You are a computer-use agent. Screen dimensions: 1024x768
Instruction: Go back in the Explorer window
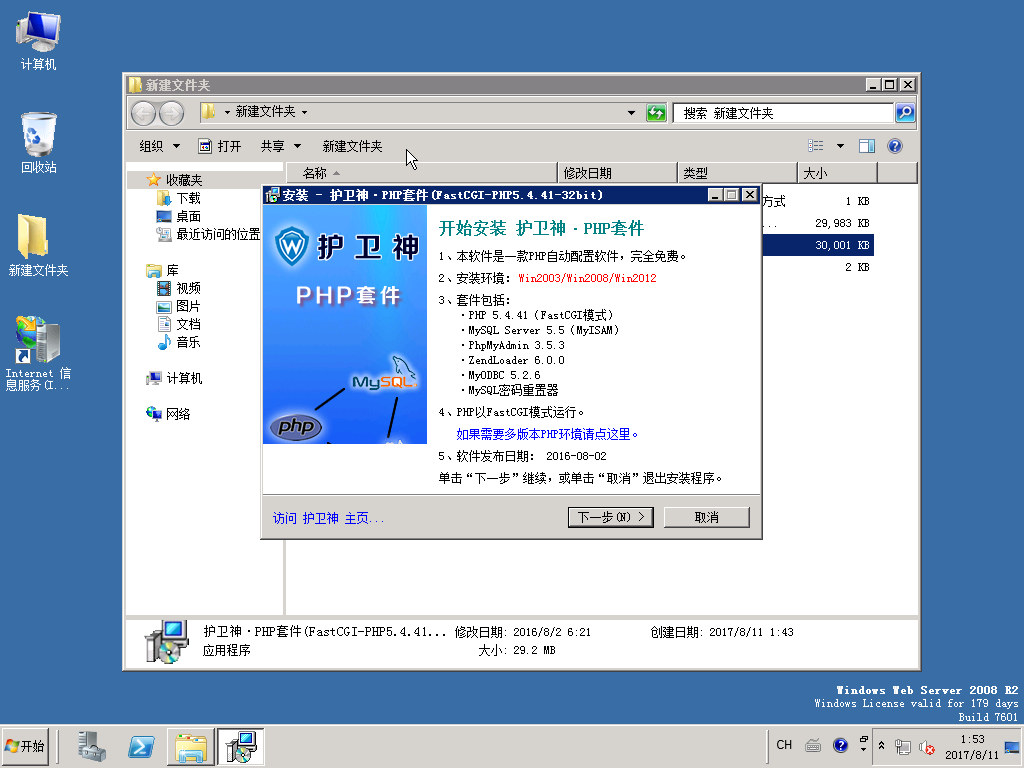coord(144,113)
